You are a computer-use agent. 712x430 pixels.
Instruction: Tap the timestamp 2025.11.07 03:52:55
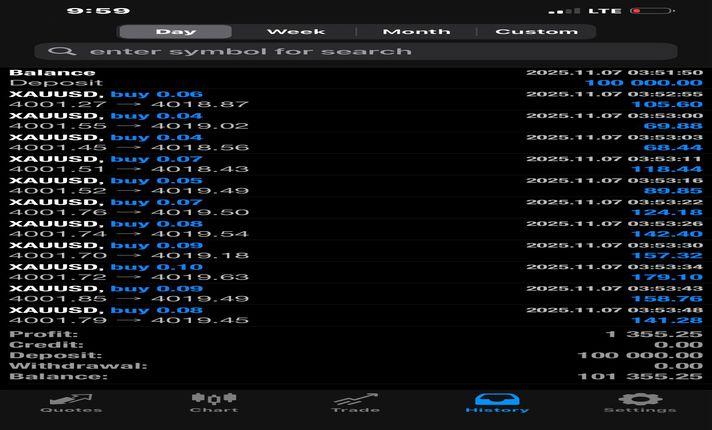(x=614, y=94)
